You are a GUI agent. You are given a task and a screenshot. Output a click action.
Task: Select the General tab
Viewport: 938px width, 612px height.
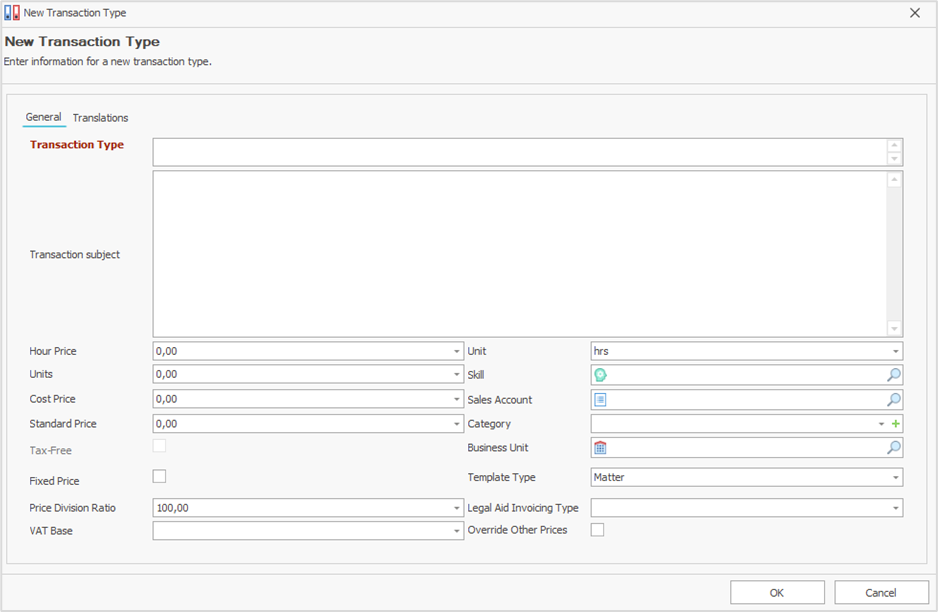tap(43, 117)
